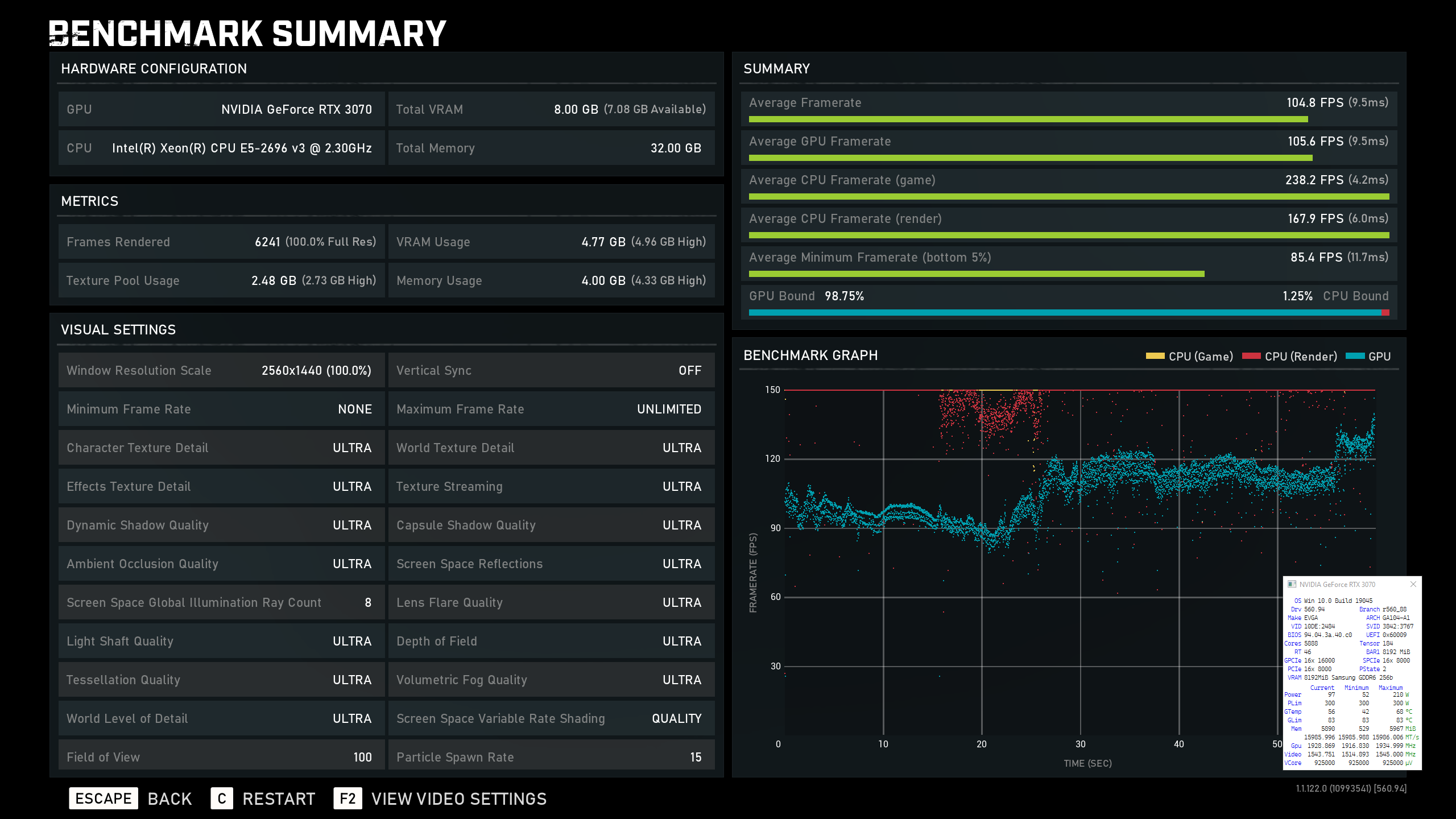Click the Average Framerate green bar
The width and height of the screenshot is (1456, 819).
(1028, 119)
